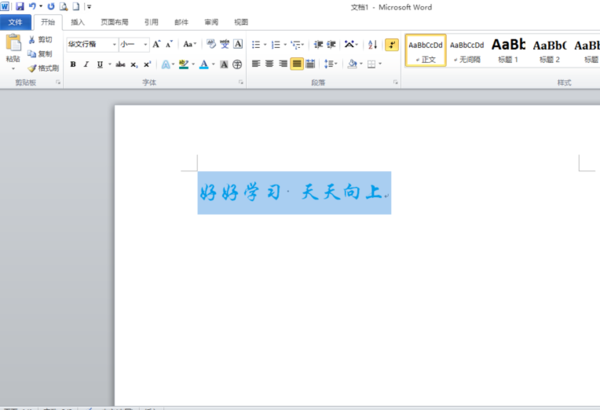Click the Save icon in quick access toolbar

click(x=19, y=6)
